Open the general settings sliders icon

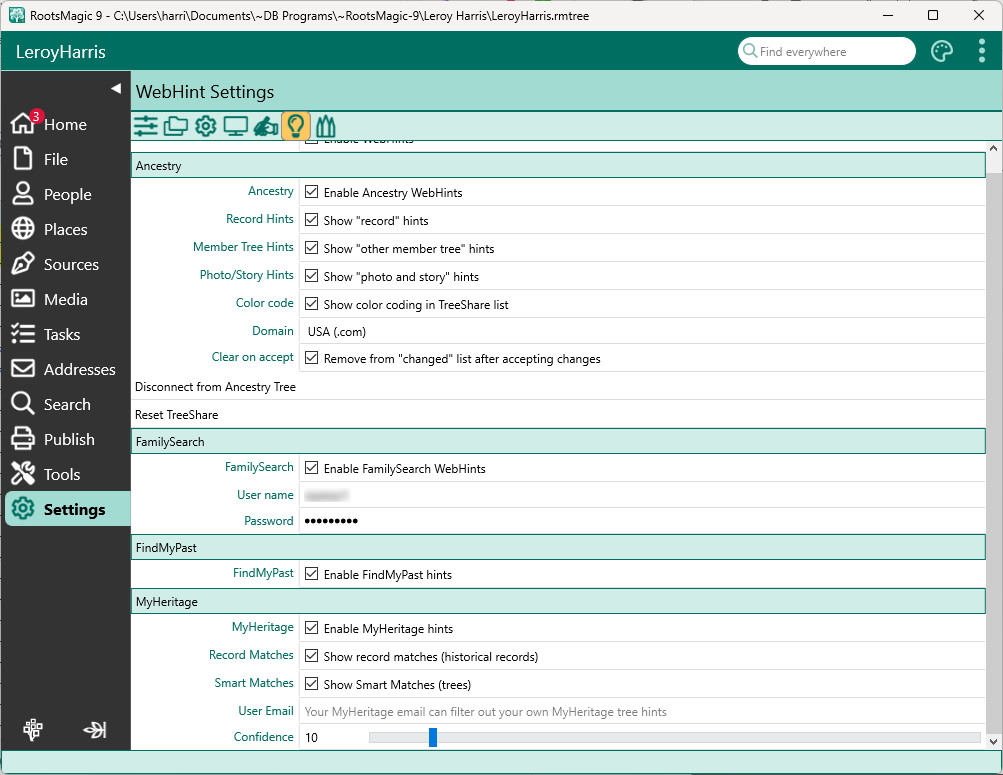146,126
